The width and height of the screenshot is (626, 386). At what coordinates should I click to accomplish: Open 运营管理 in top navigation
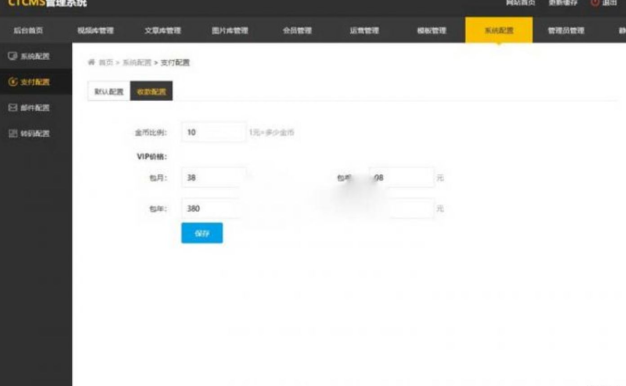(x=364, y=30)
